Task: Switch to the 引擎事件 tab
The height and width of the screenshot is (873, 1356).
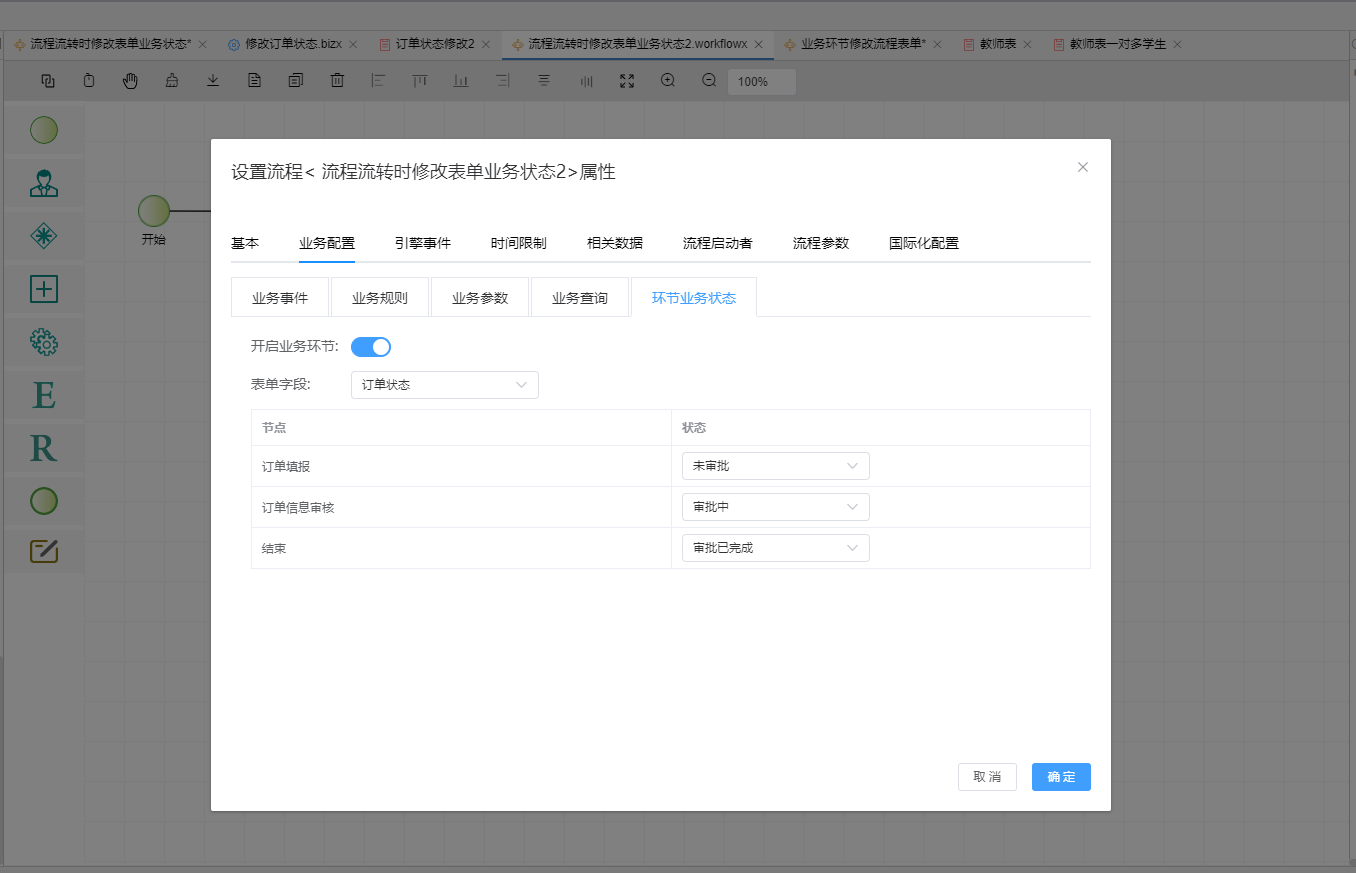Action: click(x=422, y=243)
